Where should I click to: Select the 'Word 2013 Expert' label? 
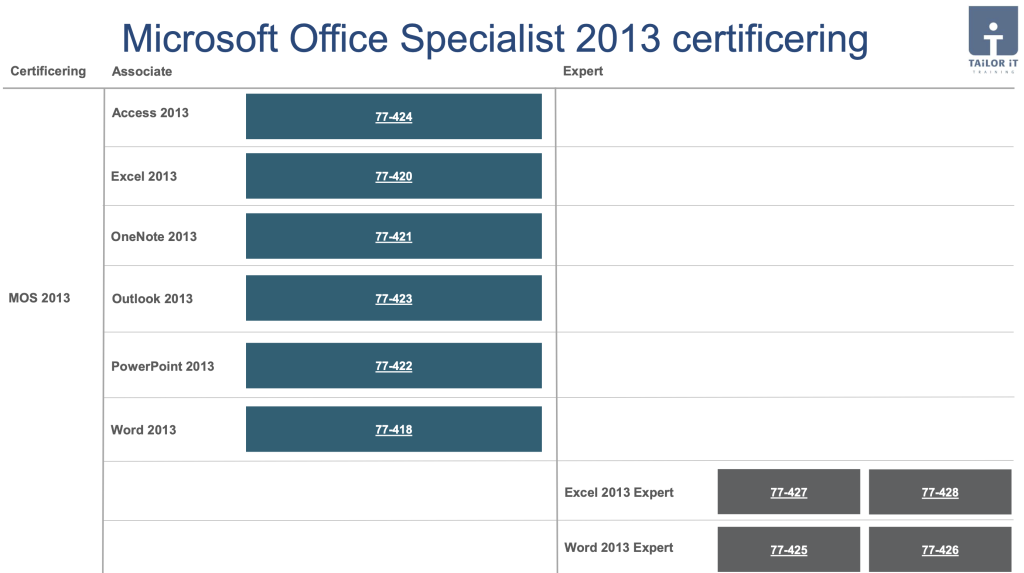point(618,548)
